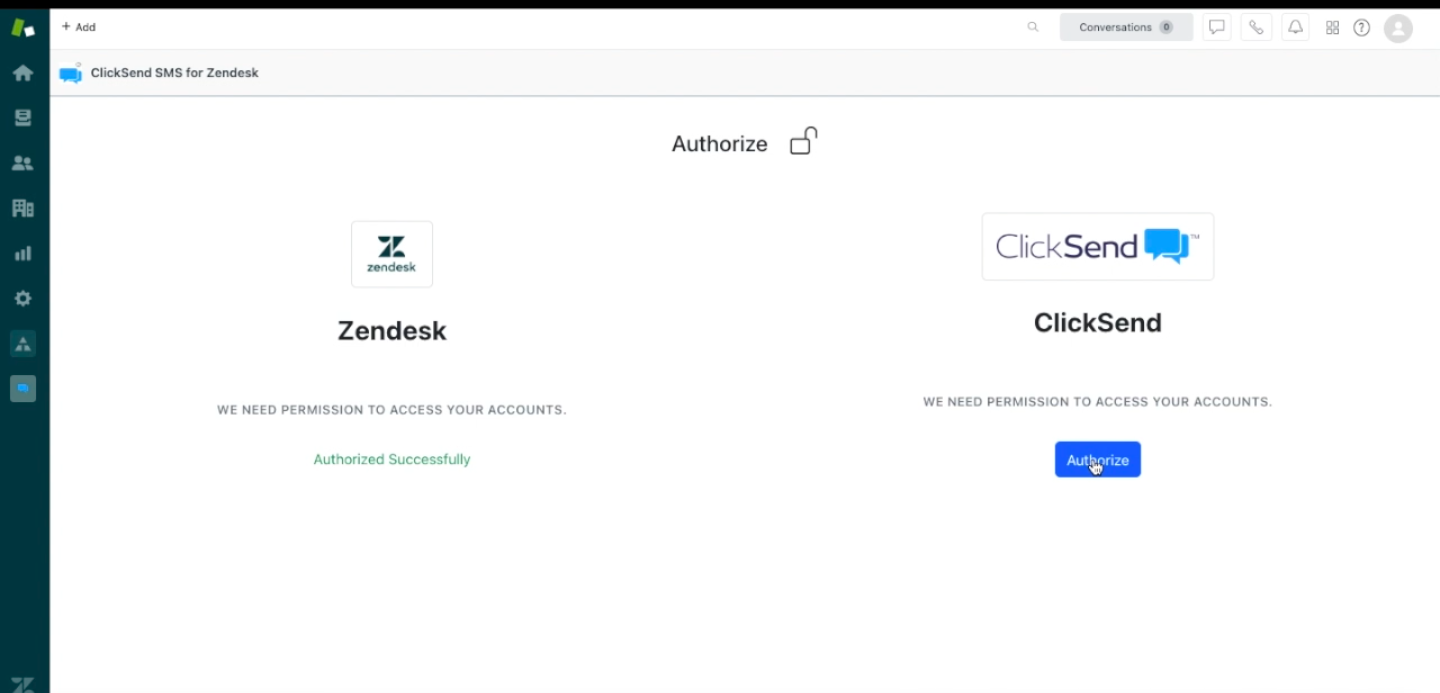The width and height of the screenshot is (1440, 693).
Task: Open the Admin gear icon
Action: (x=23, y=298)
